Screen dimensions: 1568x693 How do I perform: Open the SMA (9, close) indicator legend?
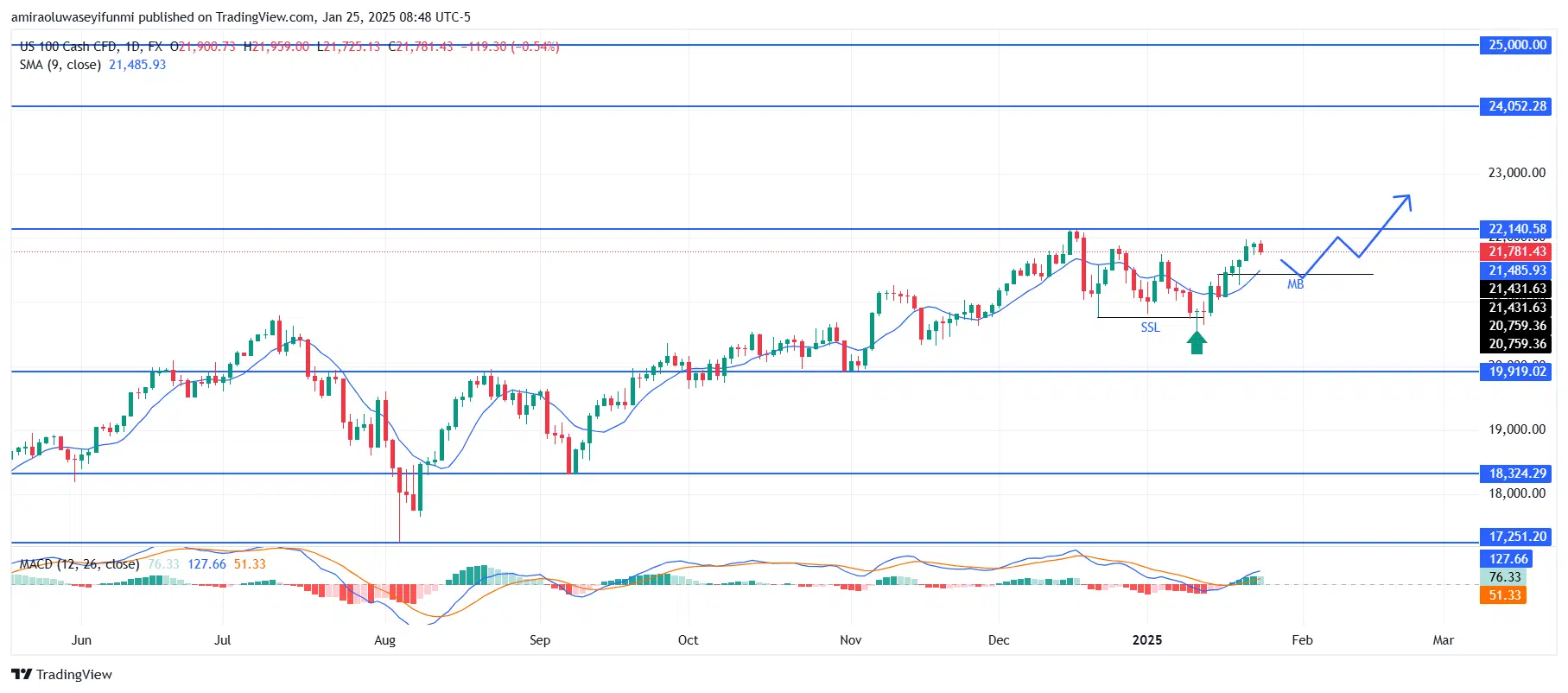(60, 65)
